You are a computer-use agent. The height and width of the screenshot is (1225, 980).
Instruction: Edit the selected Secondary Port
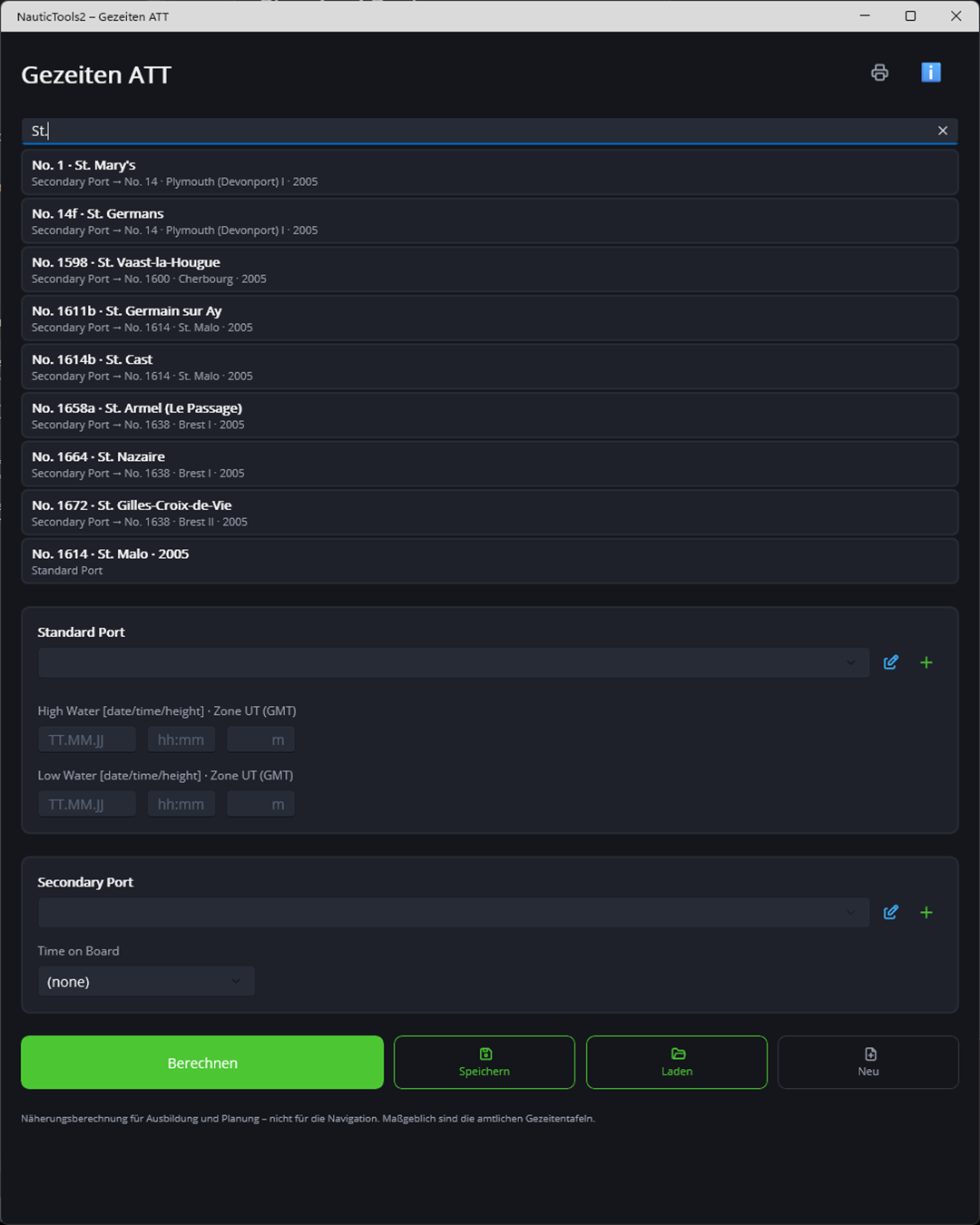pos(891,912)
